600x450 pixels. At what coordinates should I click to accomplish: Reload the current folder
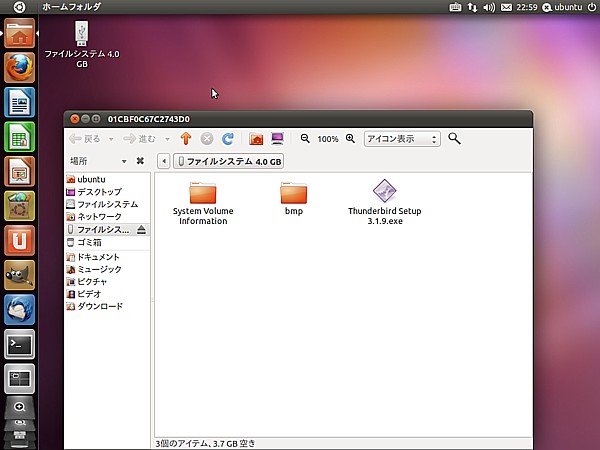point(228,139)
